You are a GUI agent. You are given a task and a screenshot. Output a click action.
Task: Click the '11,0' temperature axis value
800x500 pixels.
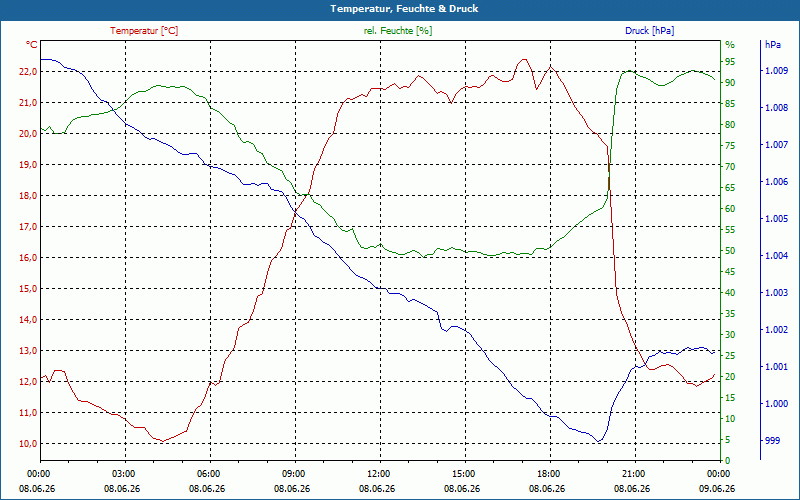[28, 413]
